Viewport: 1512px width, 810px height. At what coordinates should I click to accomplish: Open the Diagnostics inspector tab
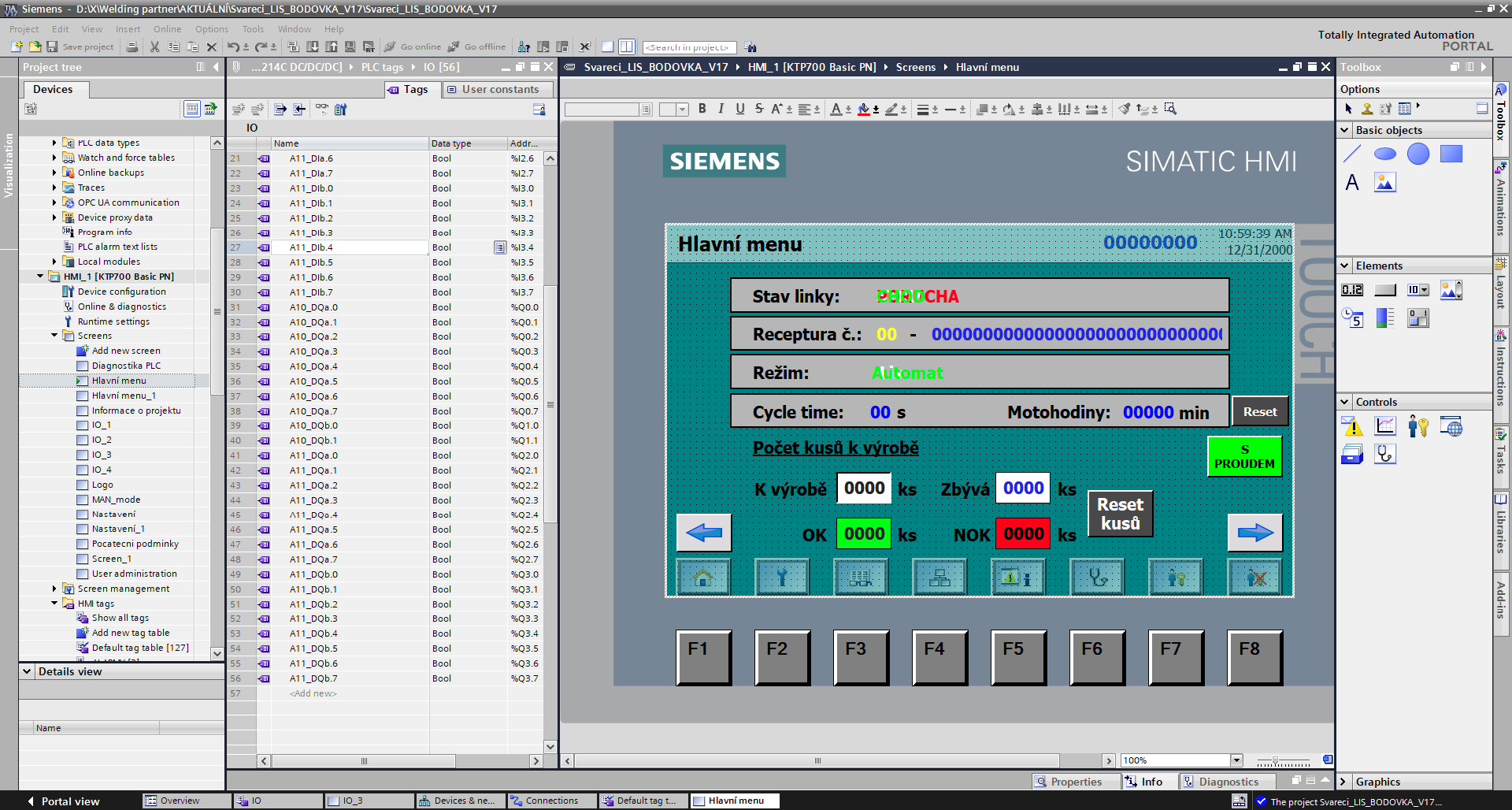(x=1228, y=782)
